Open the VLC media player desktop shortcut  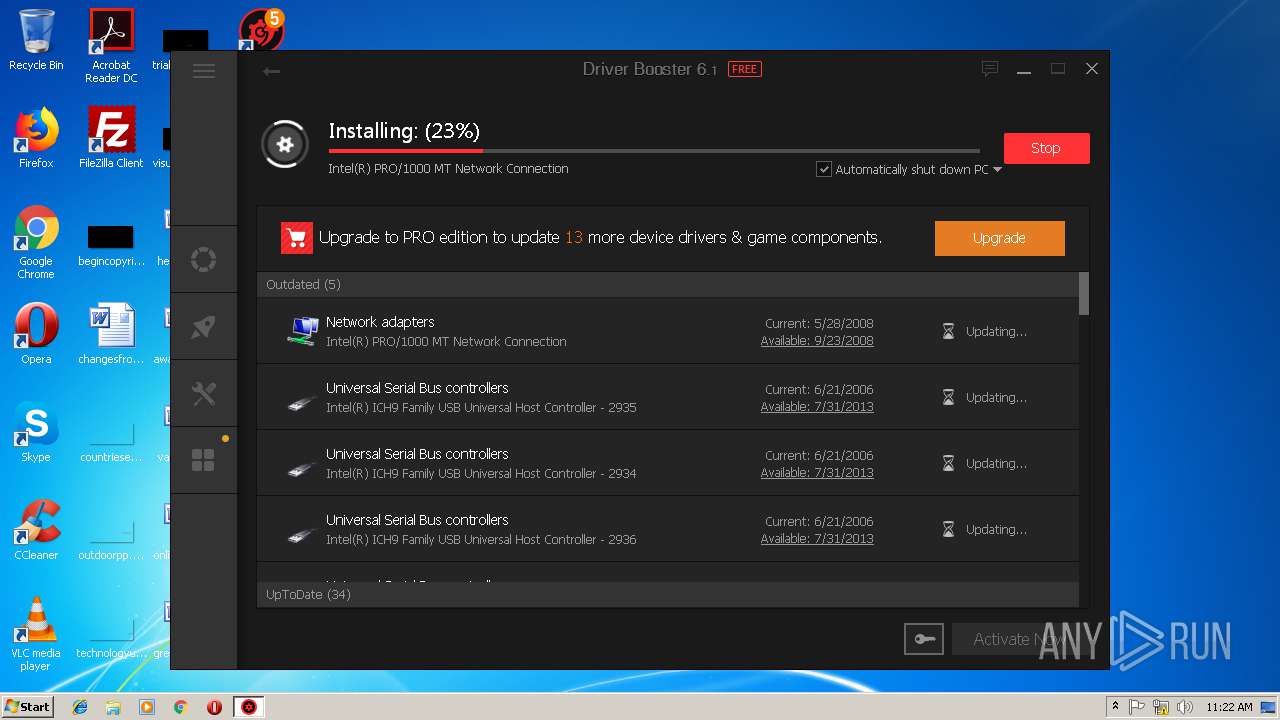click(36, 634)
